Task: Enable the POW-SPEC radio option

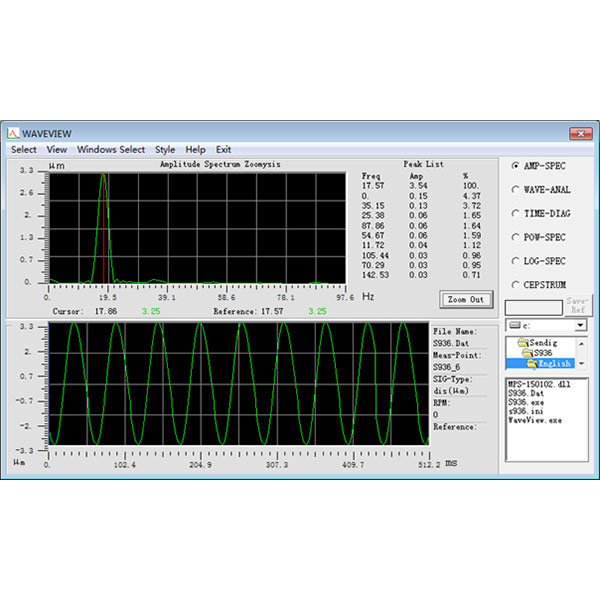Action: pos(515,237)
